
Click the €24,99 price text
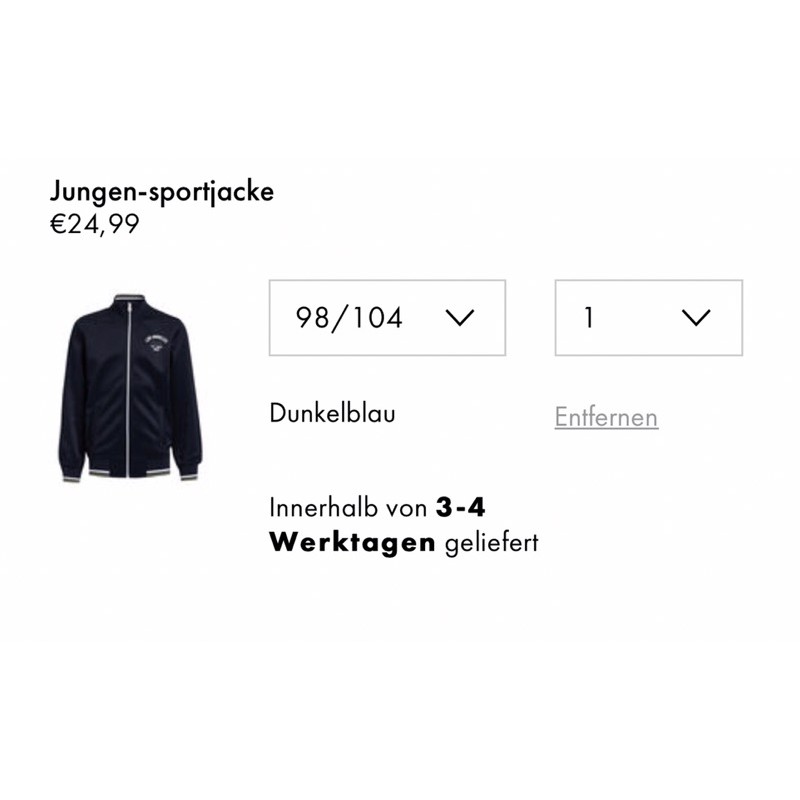pyautogui.click(x=94, y=224)
